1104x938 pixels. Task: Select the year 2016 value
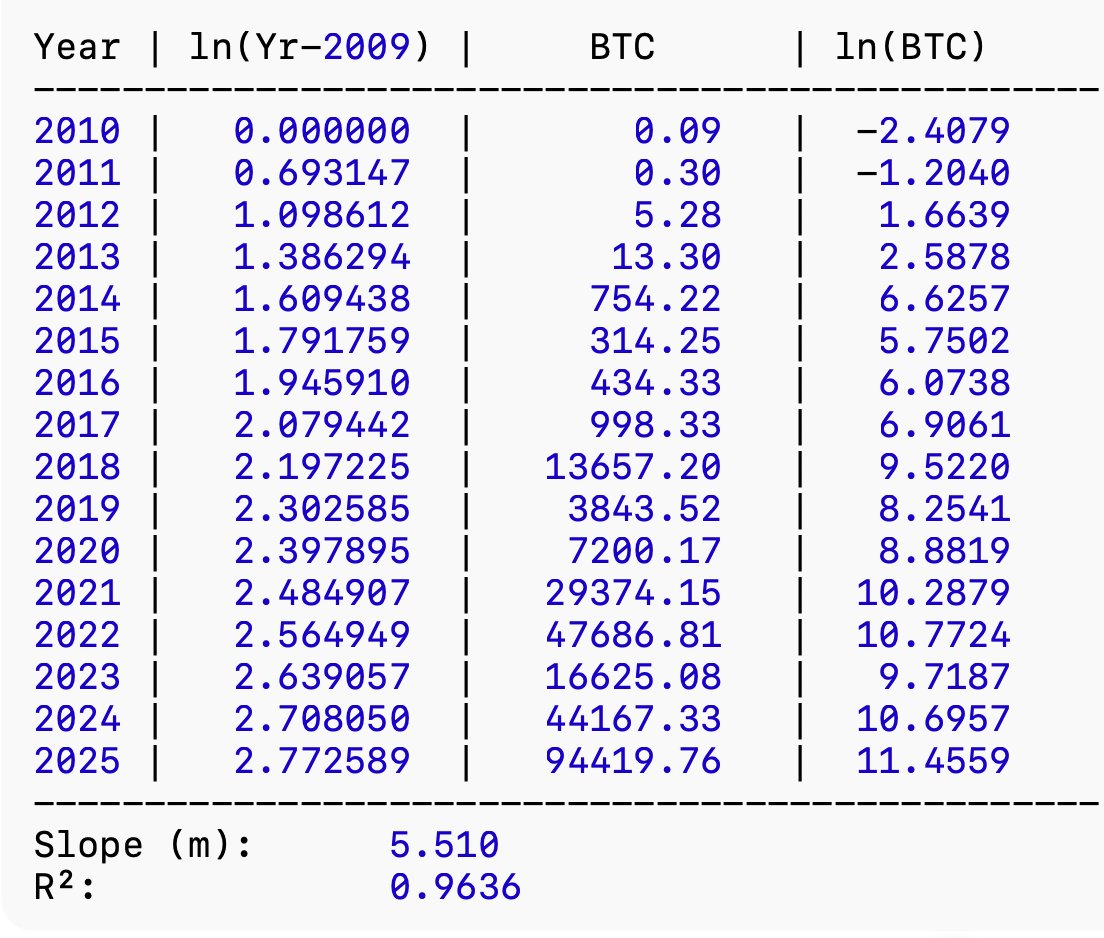click(x=77, y=383)
